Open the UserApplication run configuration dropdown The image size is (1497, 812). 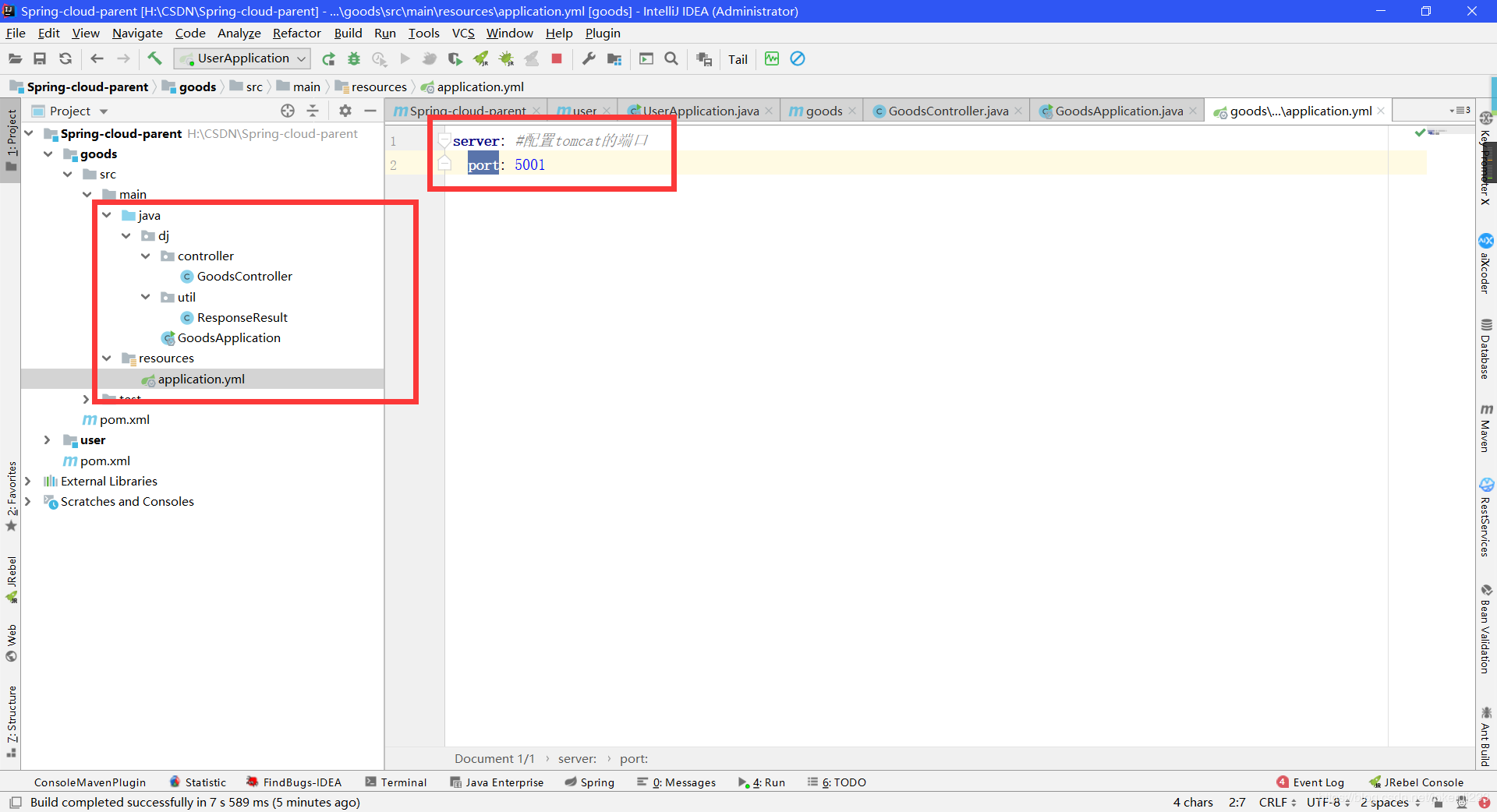pos(242,58)
